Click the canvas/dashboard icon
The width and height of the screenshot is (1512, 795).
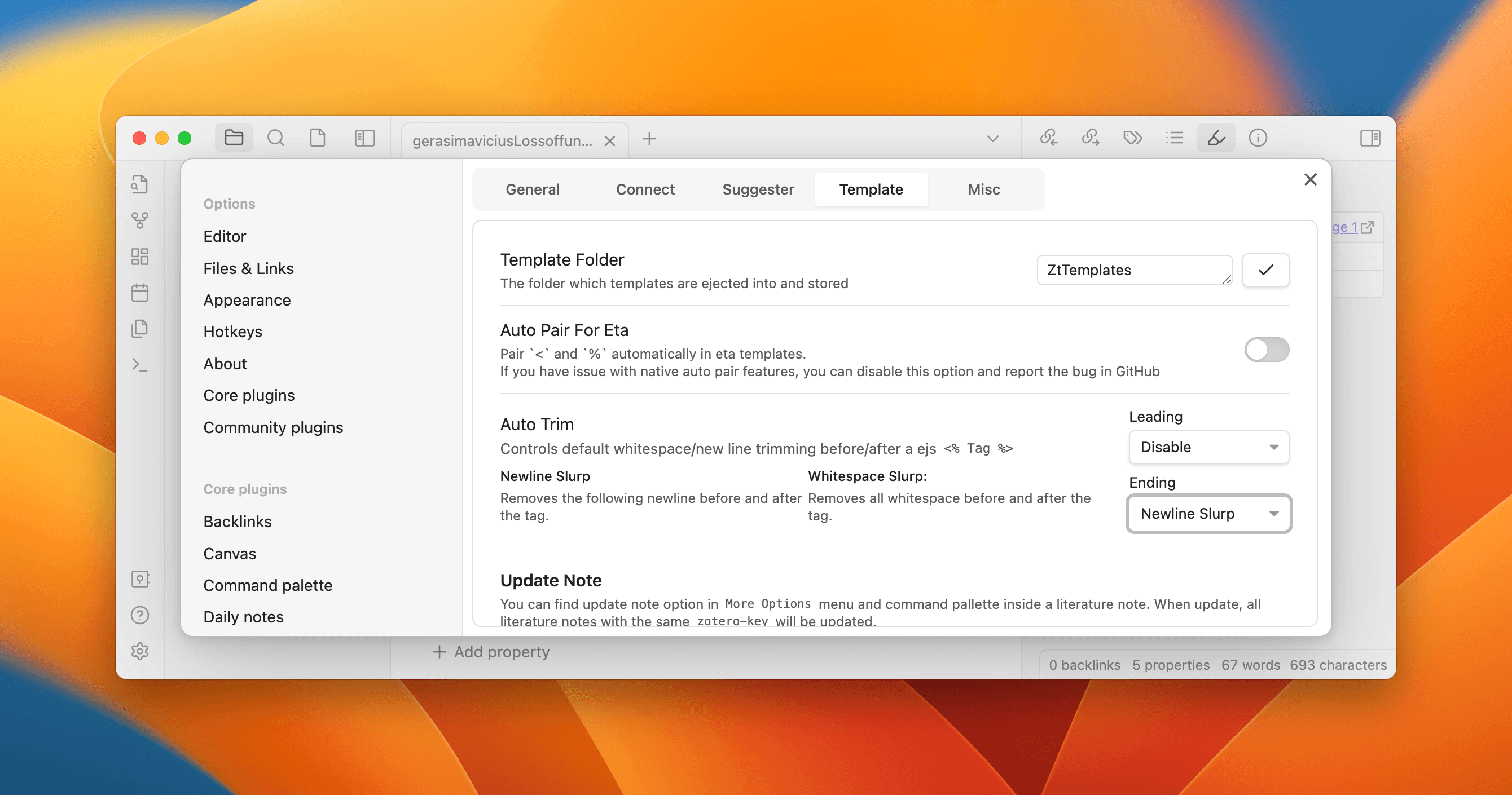tap(140, 256)
